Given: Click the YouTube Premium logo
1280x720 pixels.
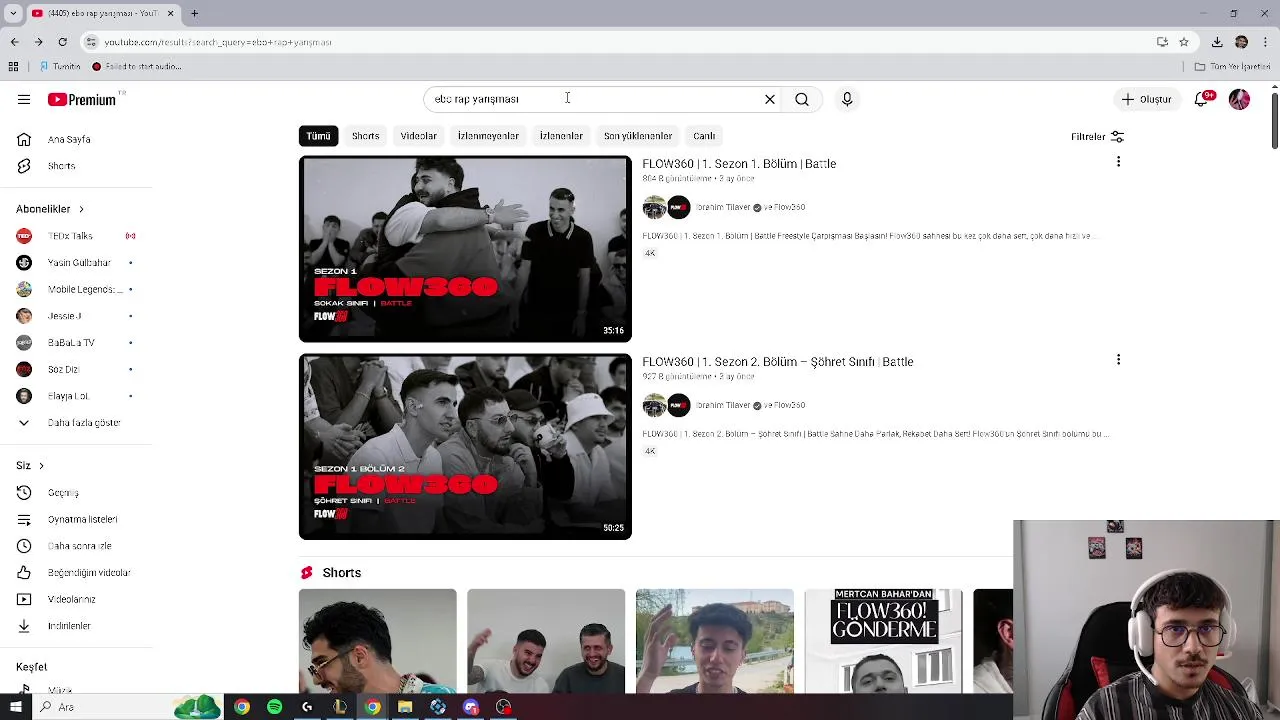Looking at the screenshot, I should pyautogui.click(x=82, y=99).
